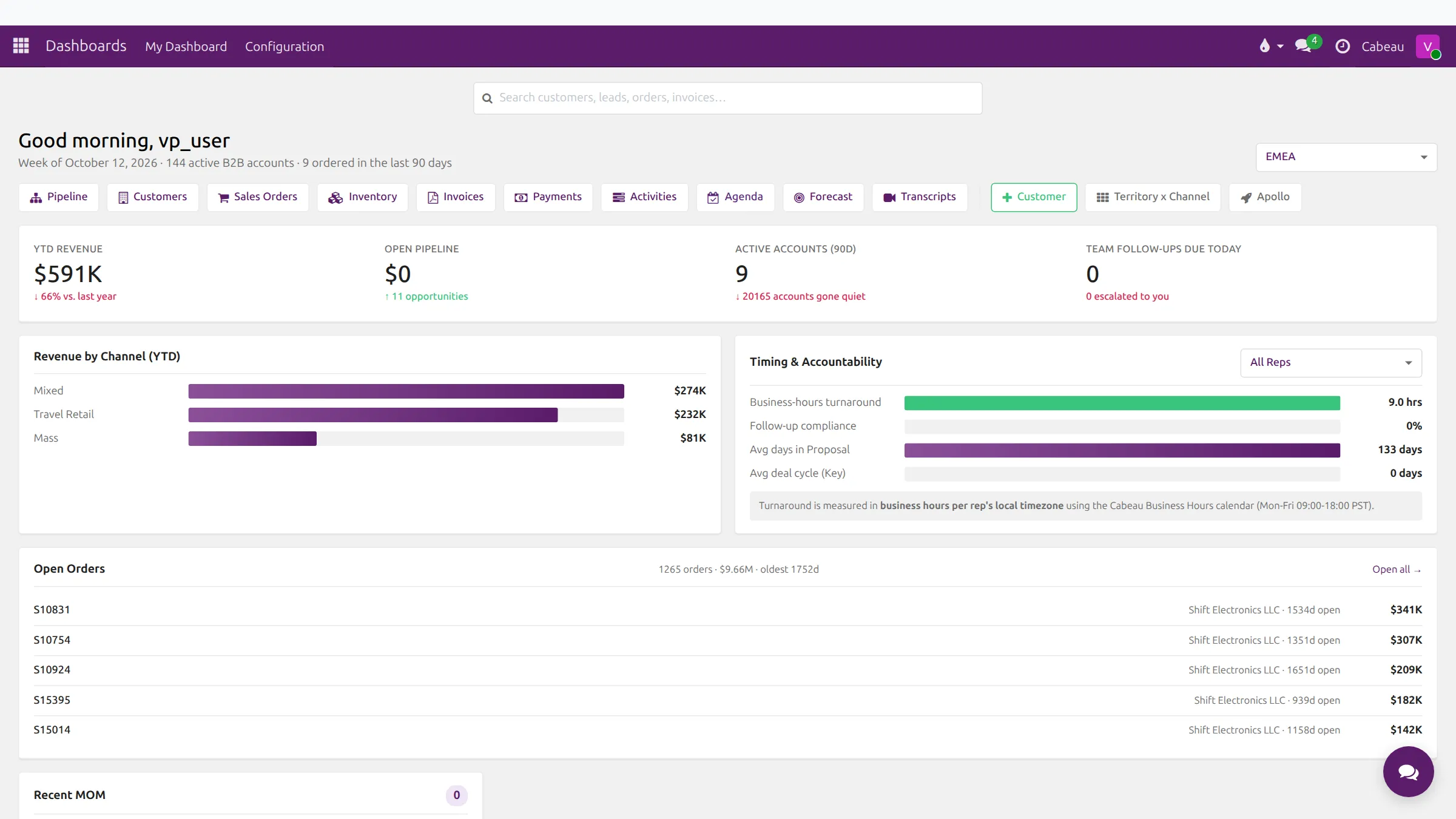Click the Mixed channel revenue bar
Viewport: 1456px width, 819px height.
tap(406, 391)
